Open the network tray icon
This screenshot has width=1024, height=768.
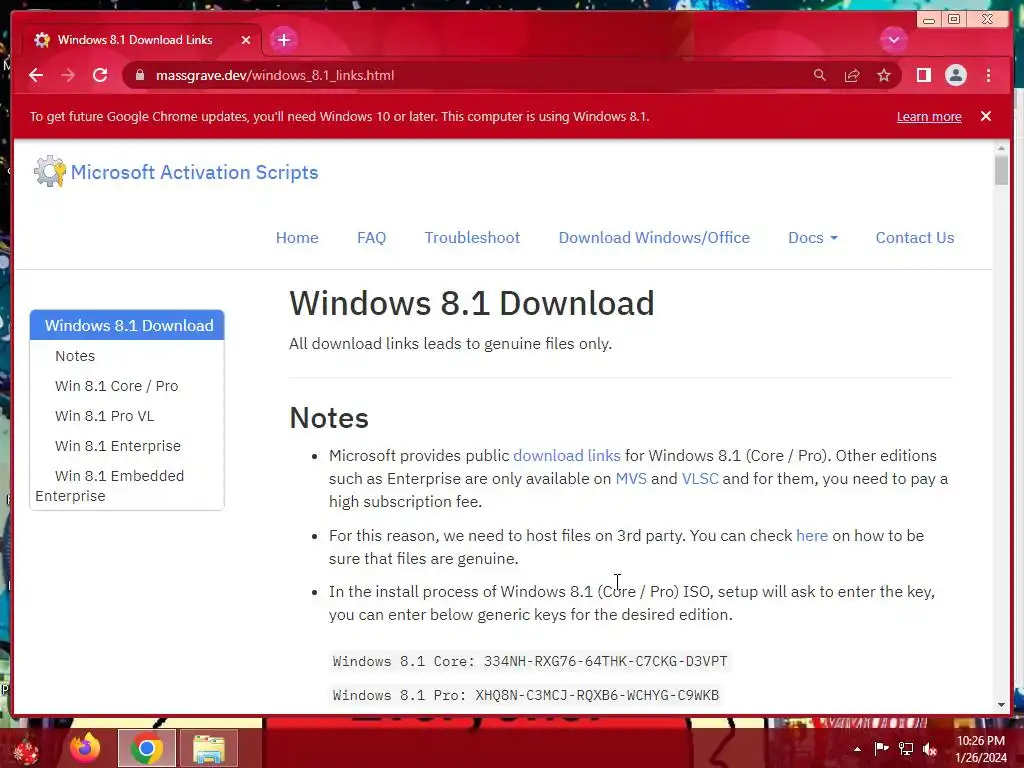pyautogui.click(x=906, y=748)
